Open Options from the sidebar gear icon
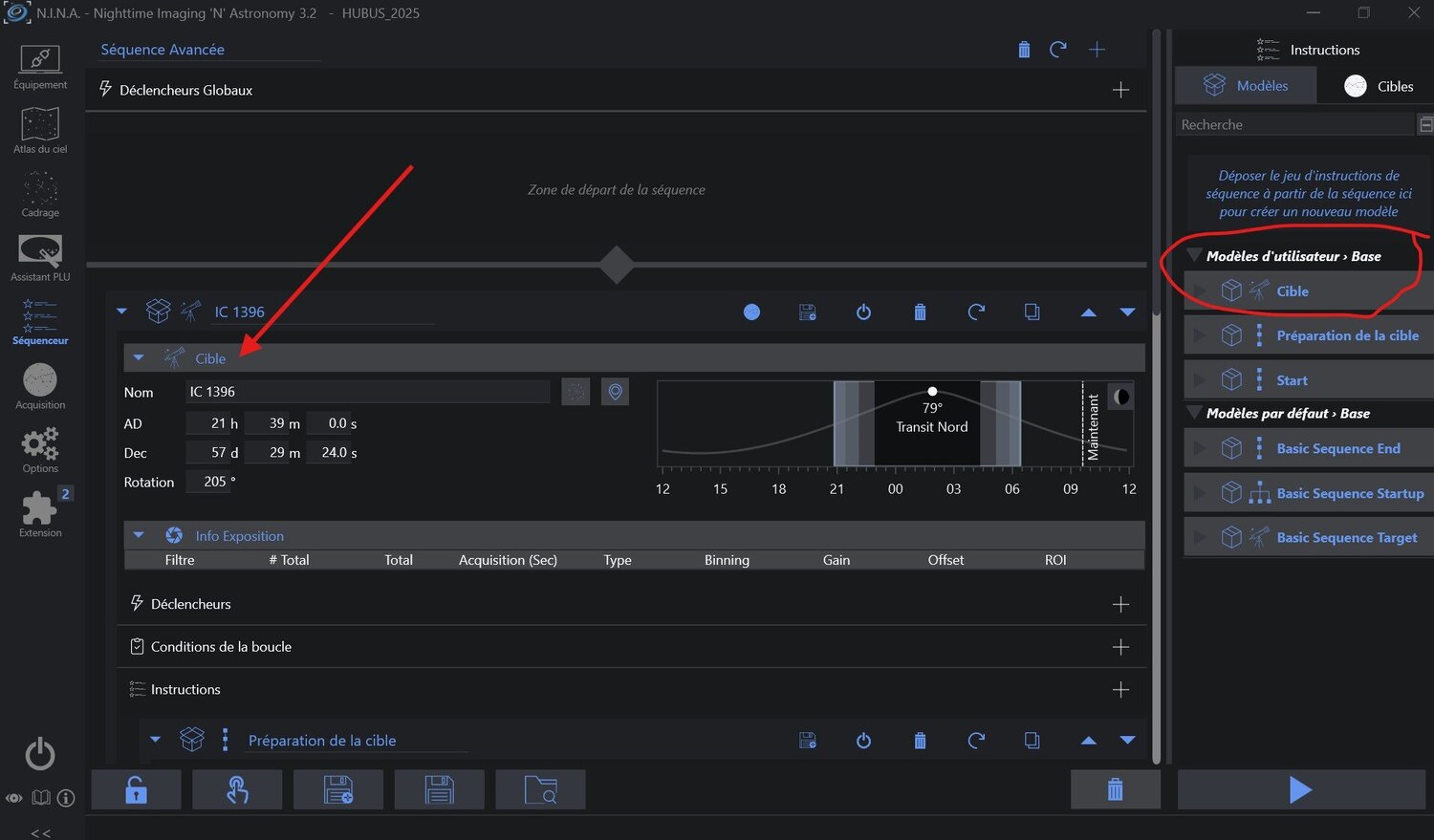 coord(40,451)
